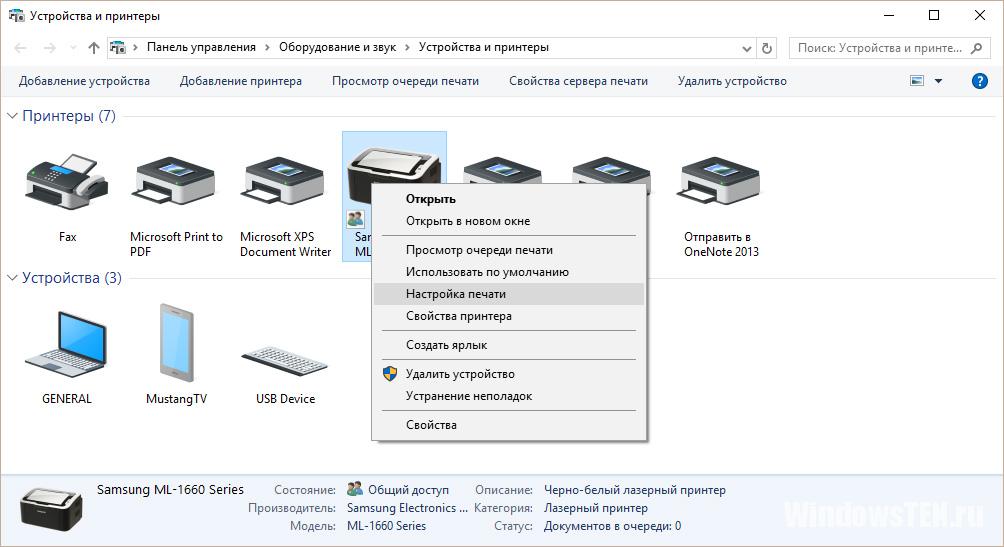Click Свойства сервера печати toolbar button

pos(578,81)
